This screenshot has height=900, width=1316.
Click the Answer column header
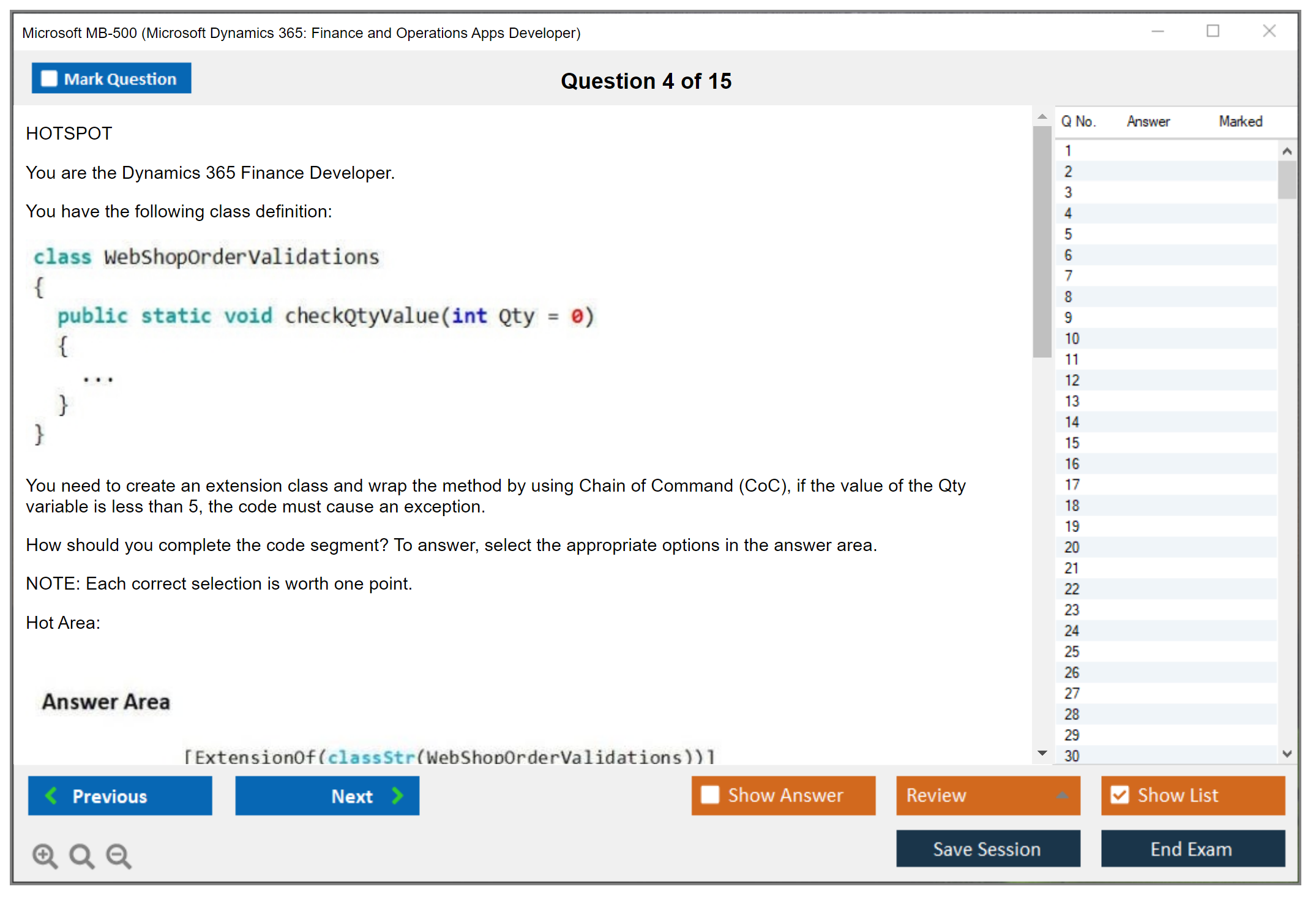pos(1148,122)
